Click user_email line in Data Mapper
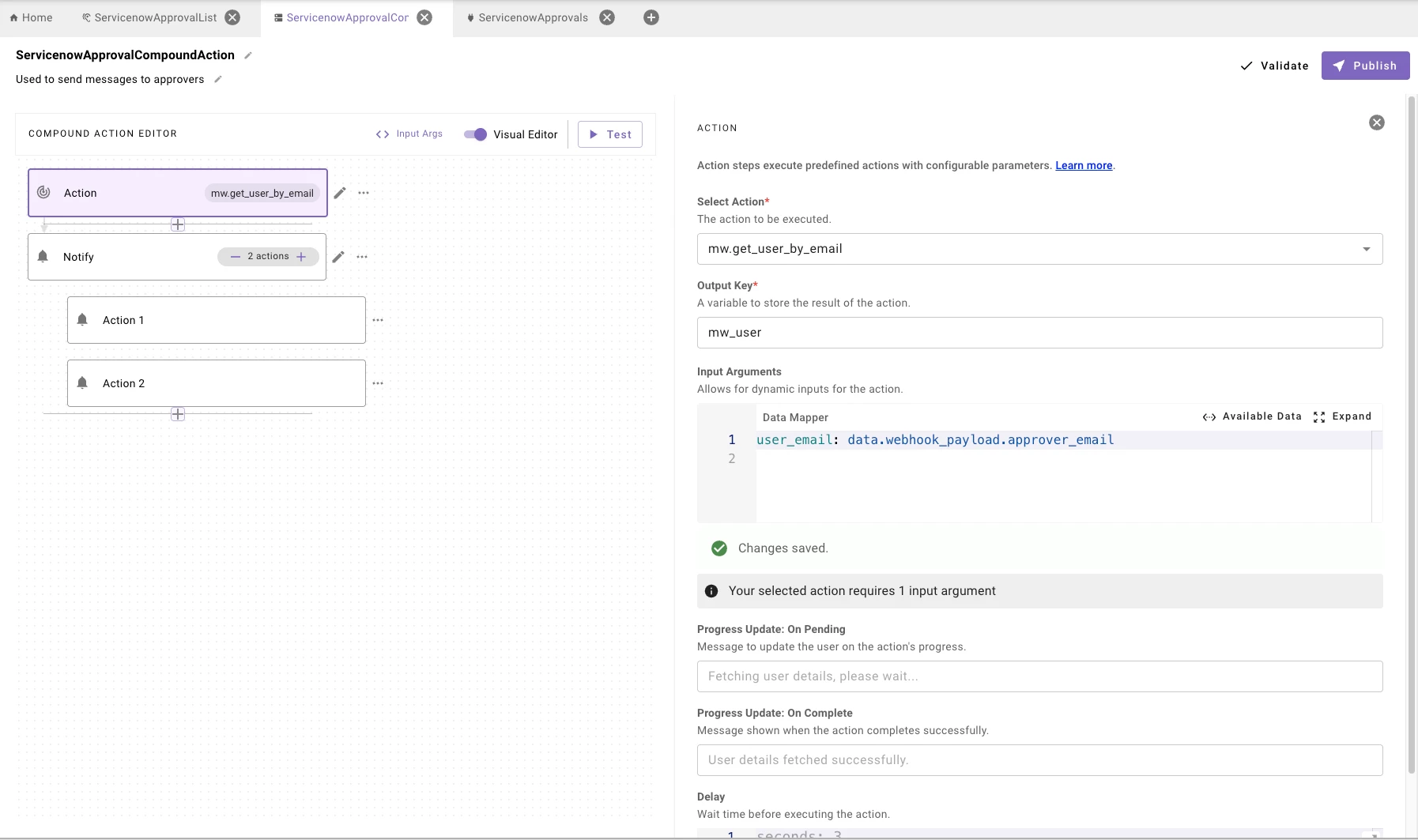This screenshot has height=840, width=1418. pos(935,440)
